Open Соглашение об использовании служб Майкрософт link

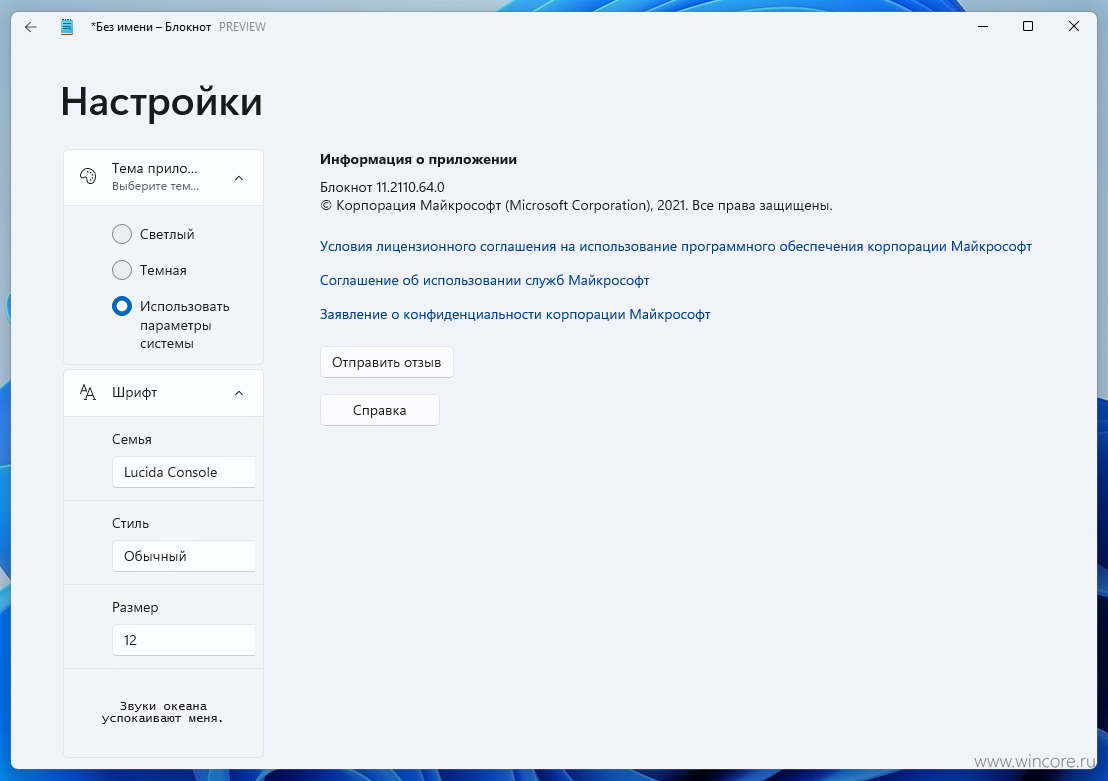pyautogui.click(x=484, y=281)
